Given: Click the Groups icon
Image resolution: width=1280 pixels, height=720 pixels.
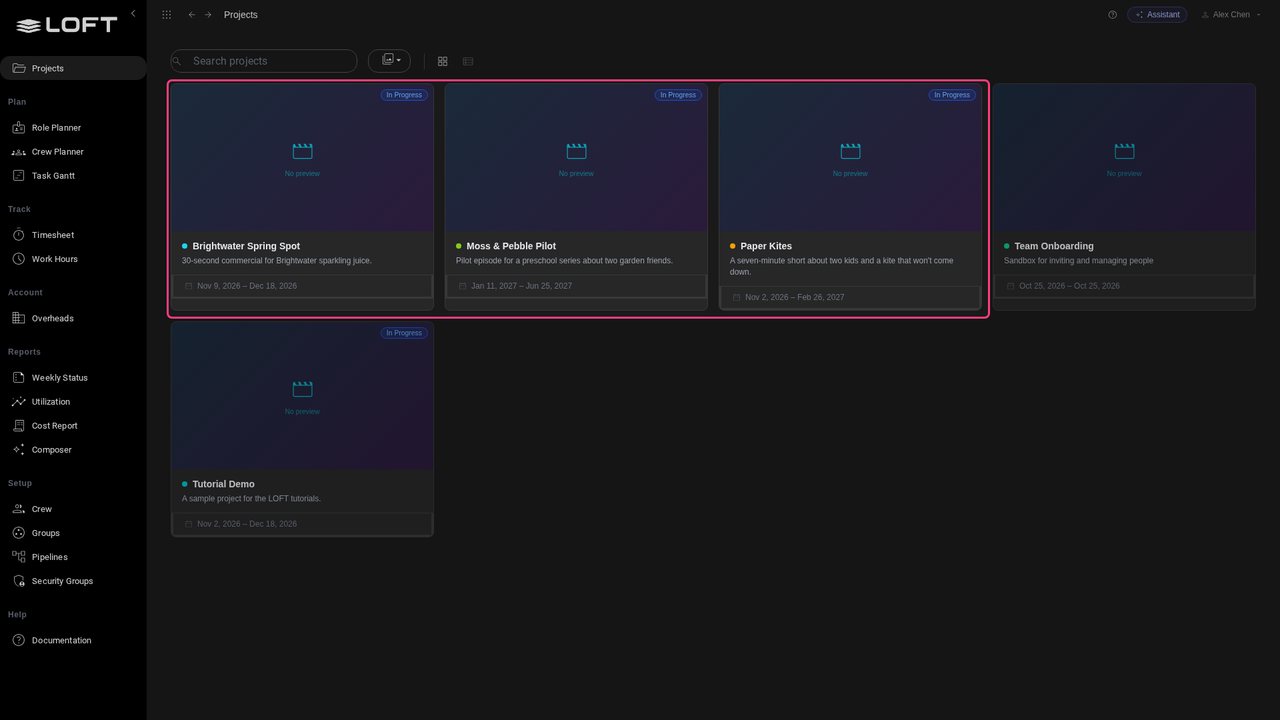Looking at the screenshot, I should [18, 533].
